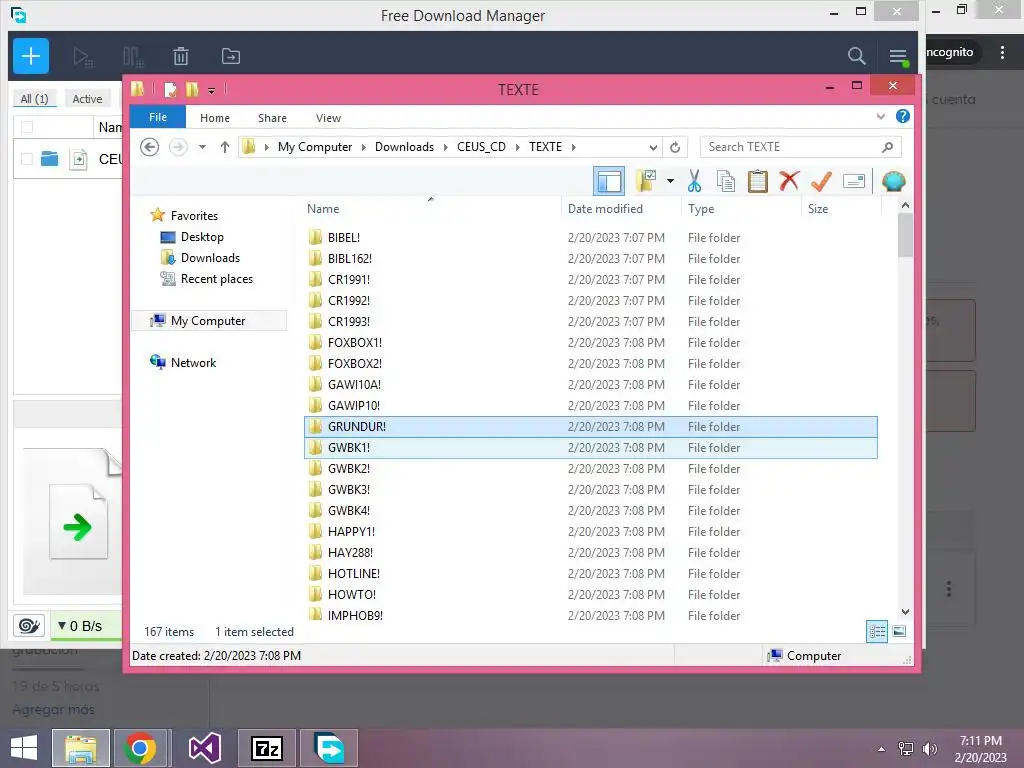Click the move-to-folder icon in Free Download Manager

point(231,57)
